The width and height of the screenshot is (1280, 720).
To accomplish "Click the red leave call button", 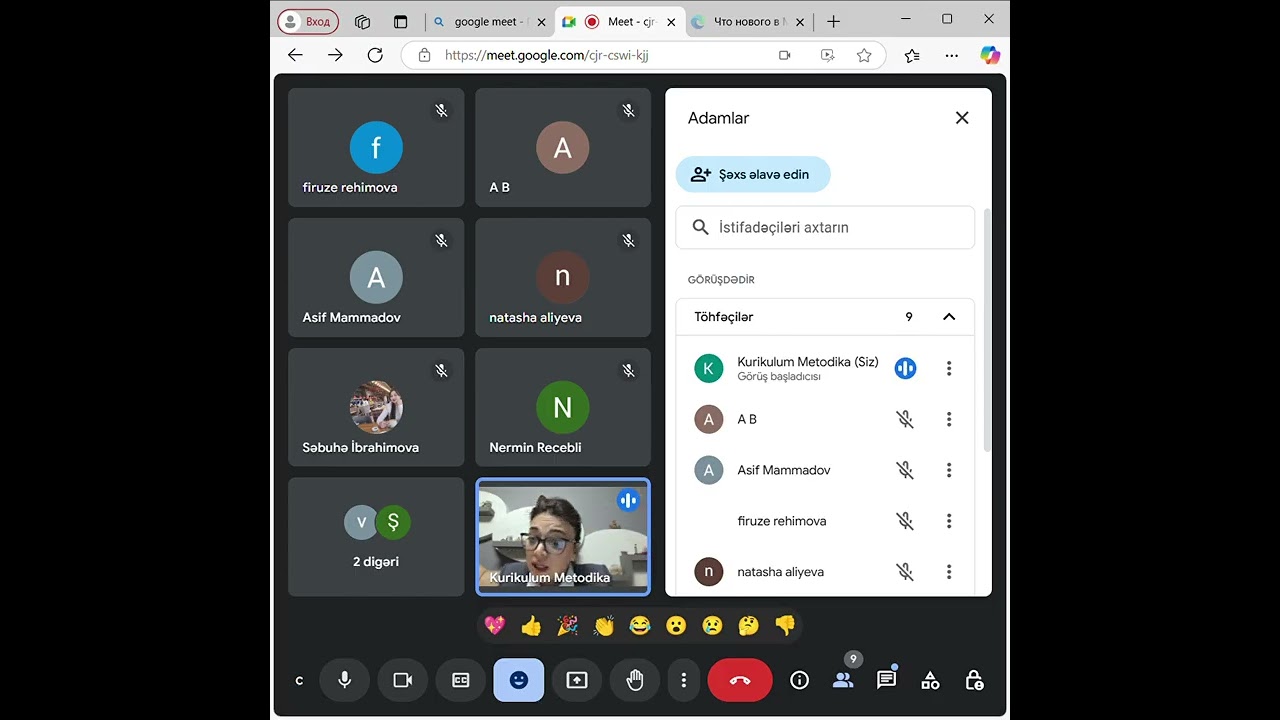I will [x=740, y=680].
